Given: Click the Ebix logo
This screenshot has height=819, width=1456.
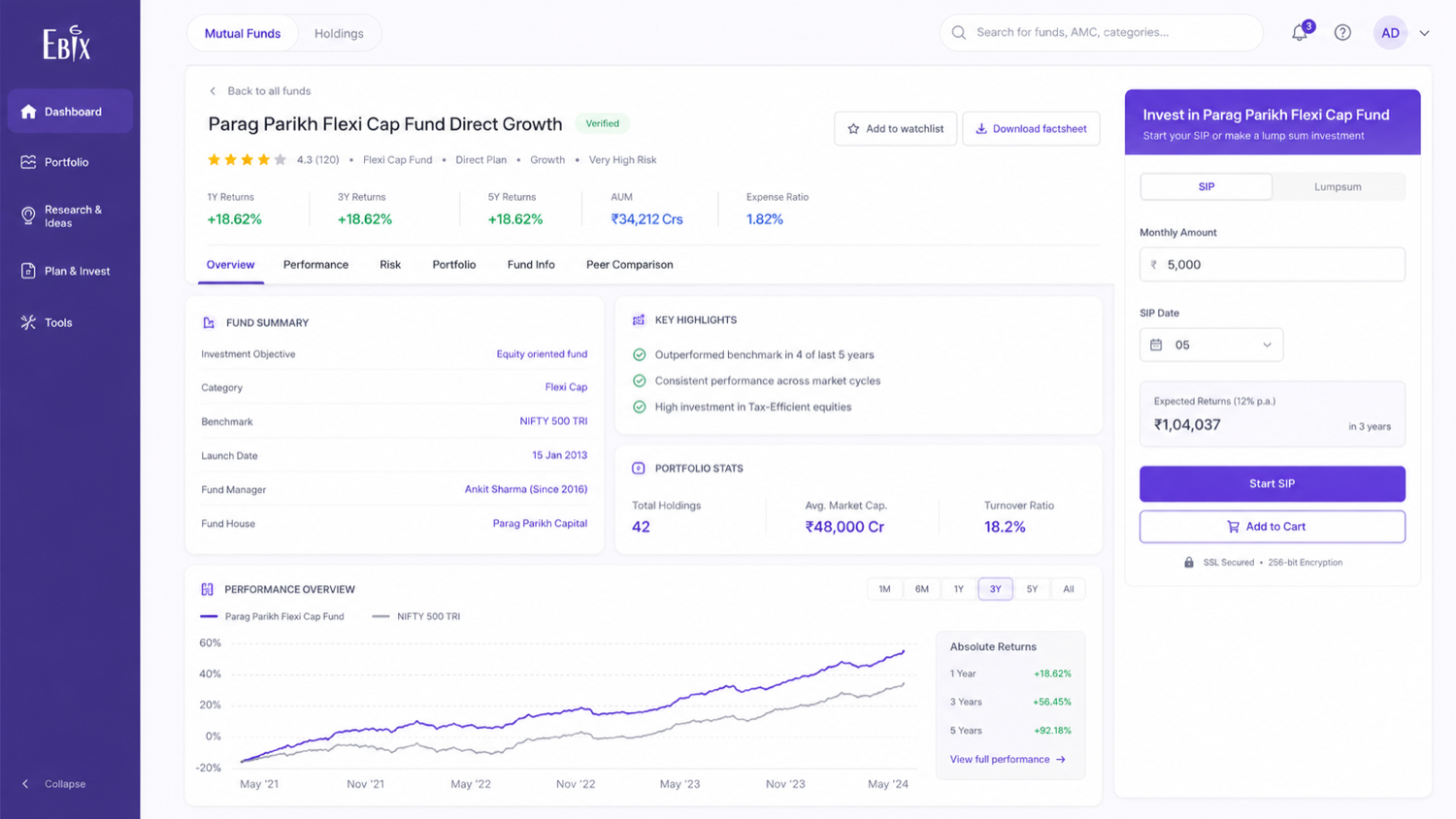Looking at the screenshot, I should pyautogui.click(x=67, y=44).
